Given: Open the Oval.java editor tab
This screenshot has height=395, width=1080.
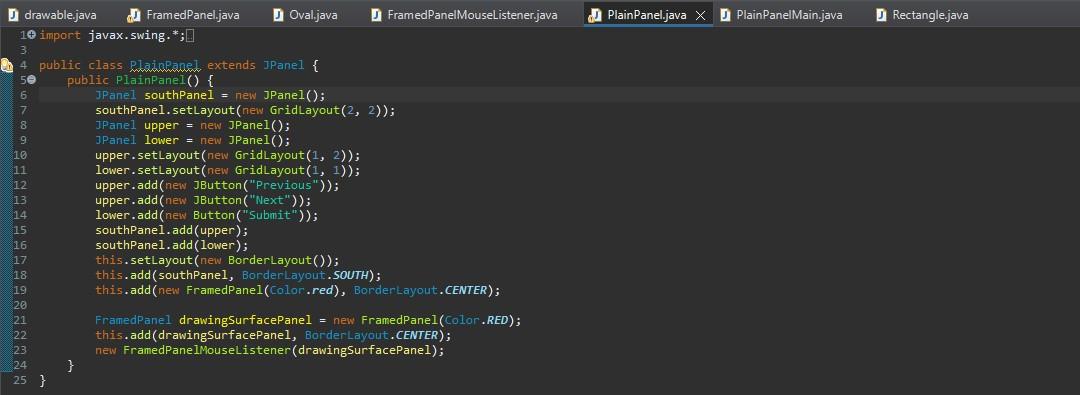Looking at the screenshot, I should 306,14.
